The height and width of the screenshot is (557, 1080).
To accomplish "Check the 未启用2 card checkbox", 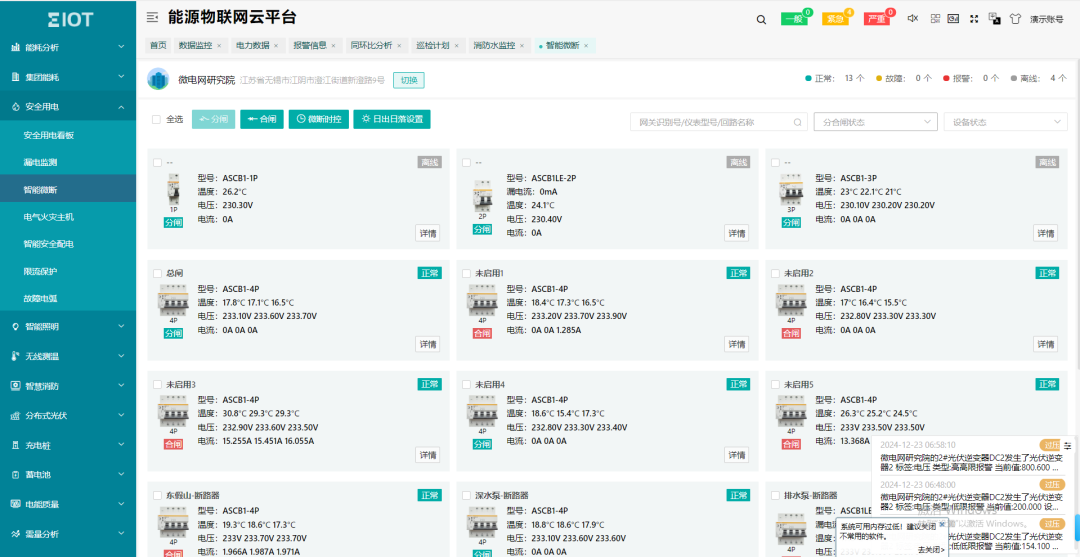I will [775, 273].
